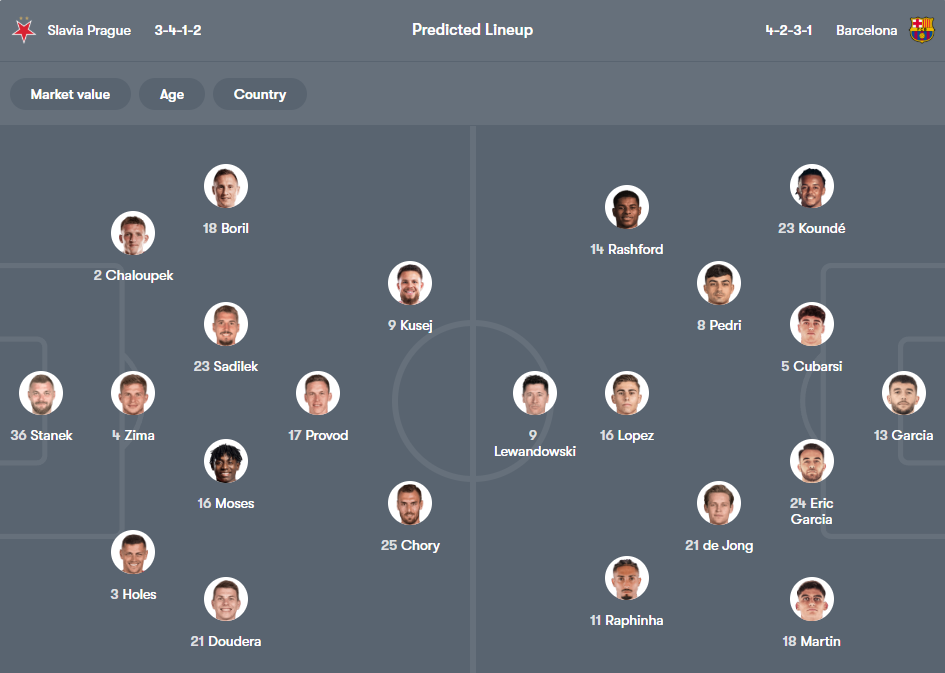Screen dimensions: 945x673
Task: Click the Barcelona club badge
Action: pyautogui.click(x=921, y=30)
